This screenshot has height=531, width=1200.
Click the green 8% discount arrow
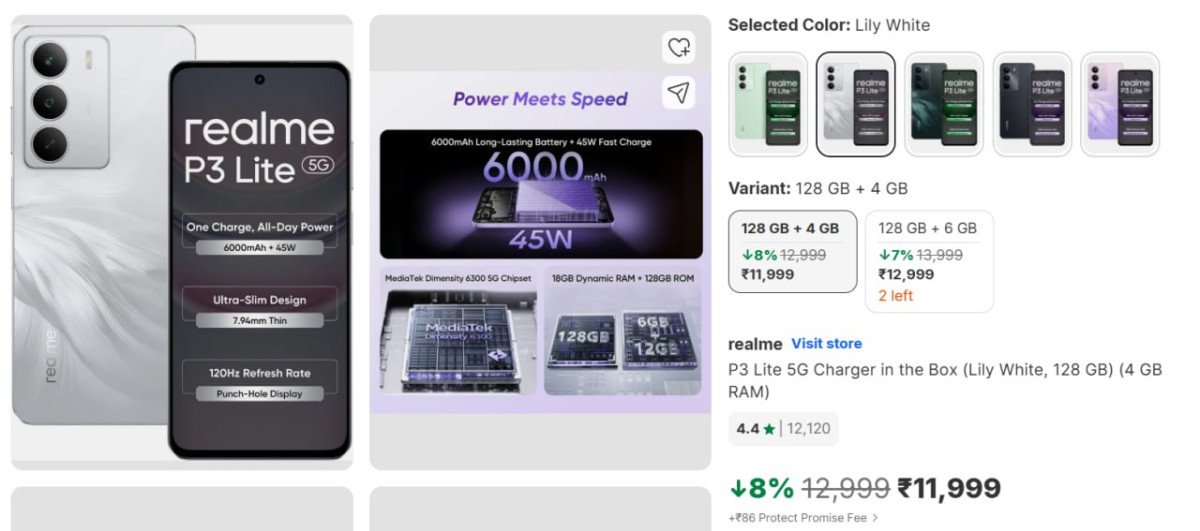pos(737,488)
